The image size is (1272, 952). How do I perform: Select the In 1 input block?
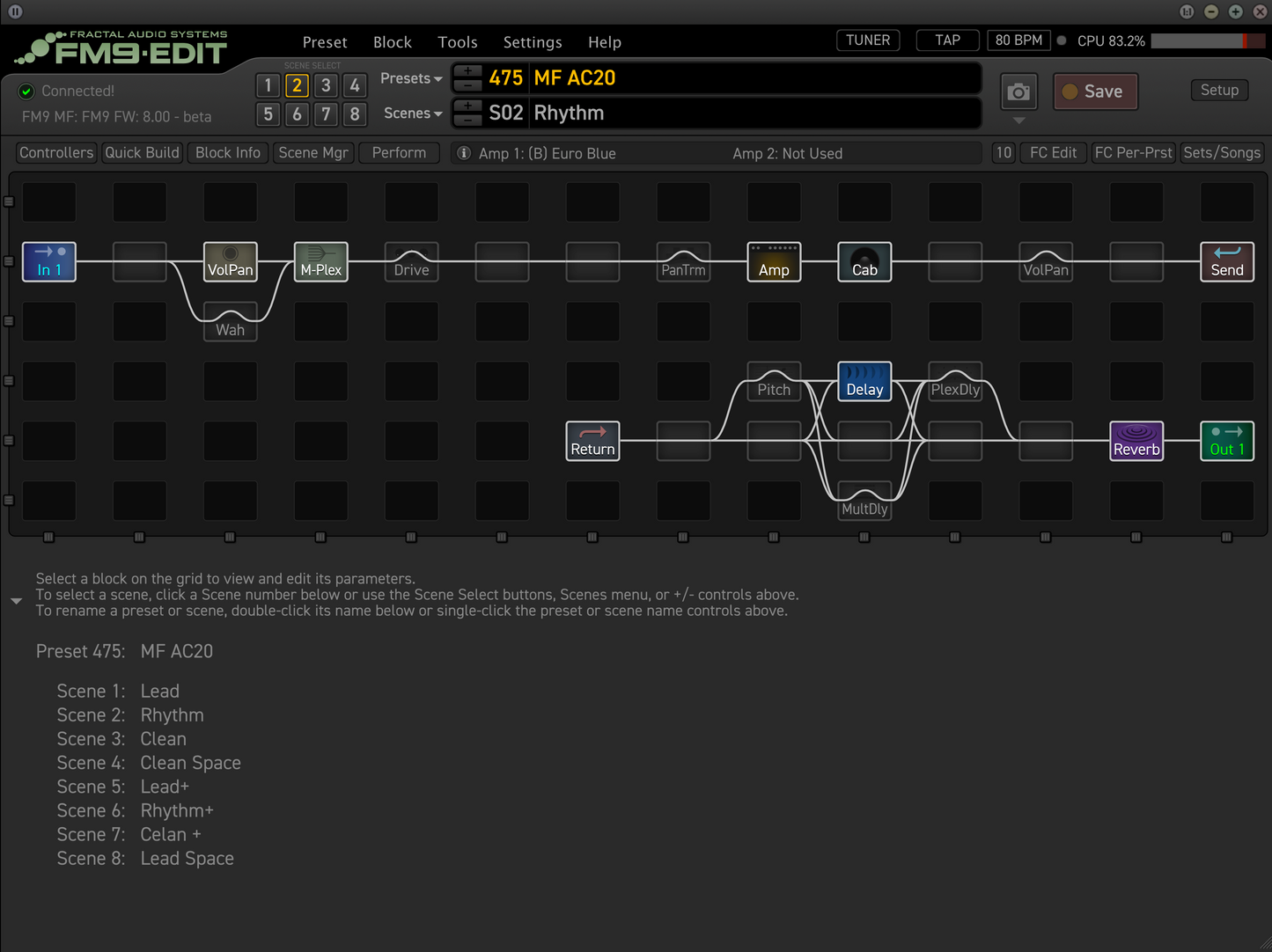click(49, 262)
